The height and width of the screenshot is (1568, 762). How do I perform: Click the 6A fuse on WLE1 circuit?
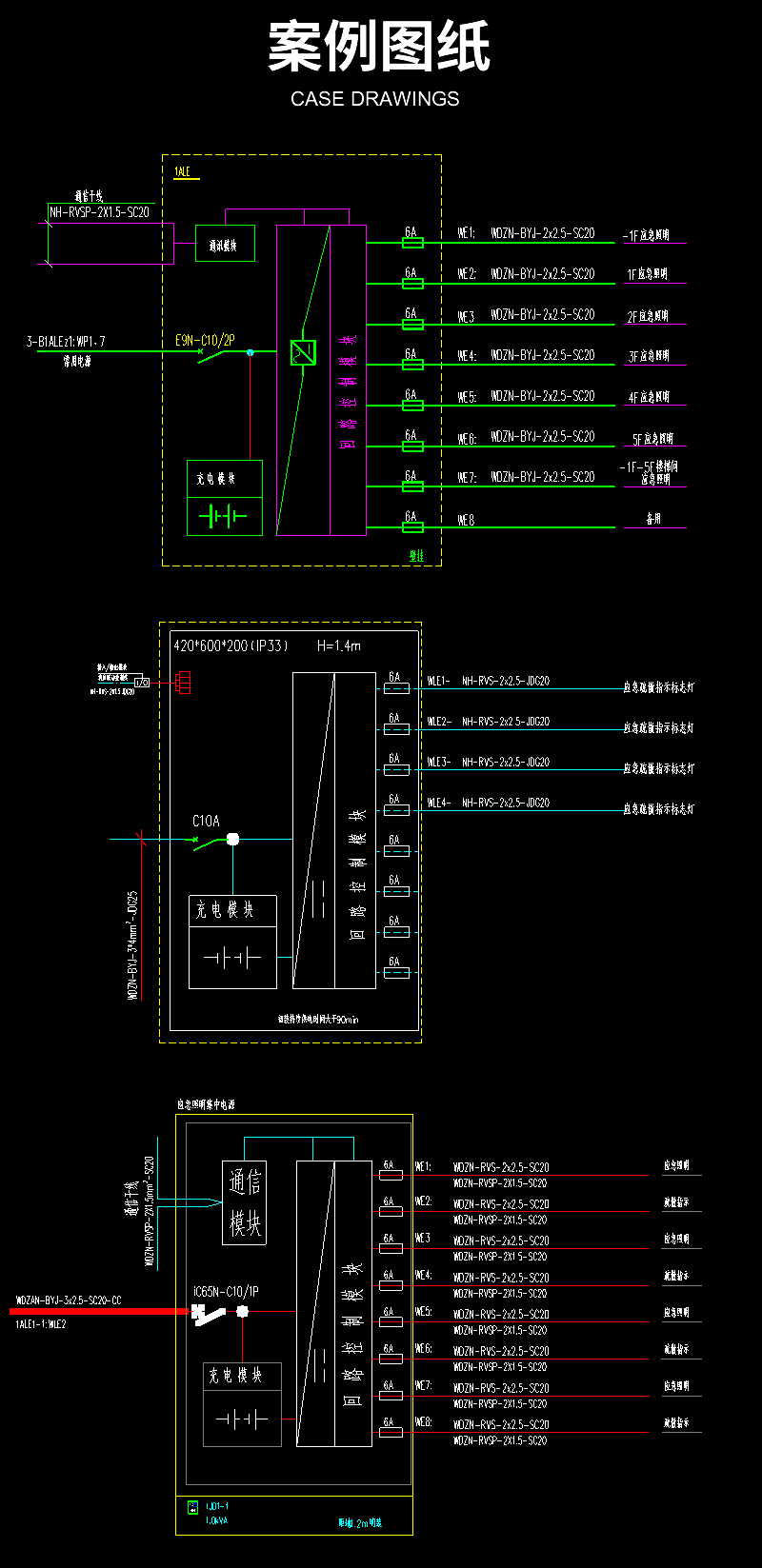[396, 688]
